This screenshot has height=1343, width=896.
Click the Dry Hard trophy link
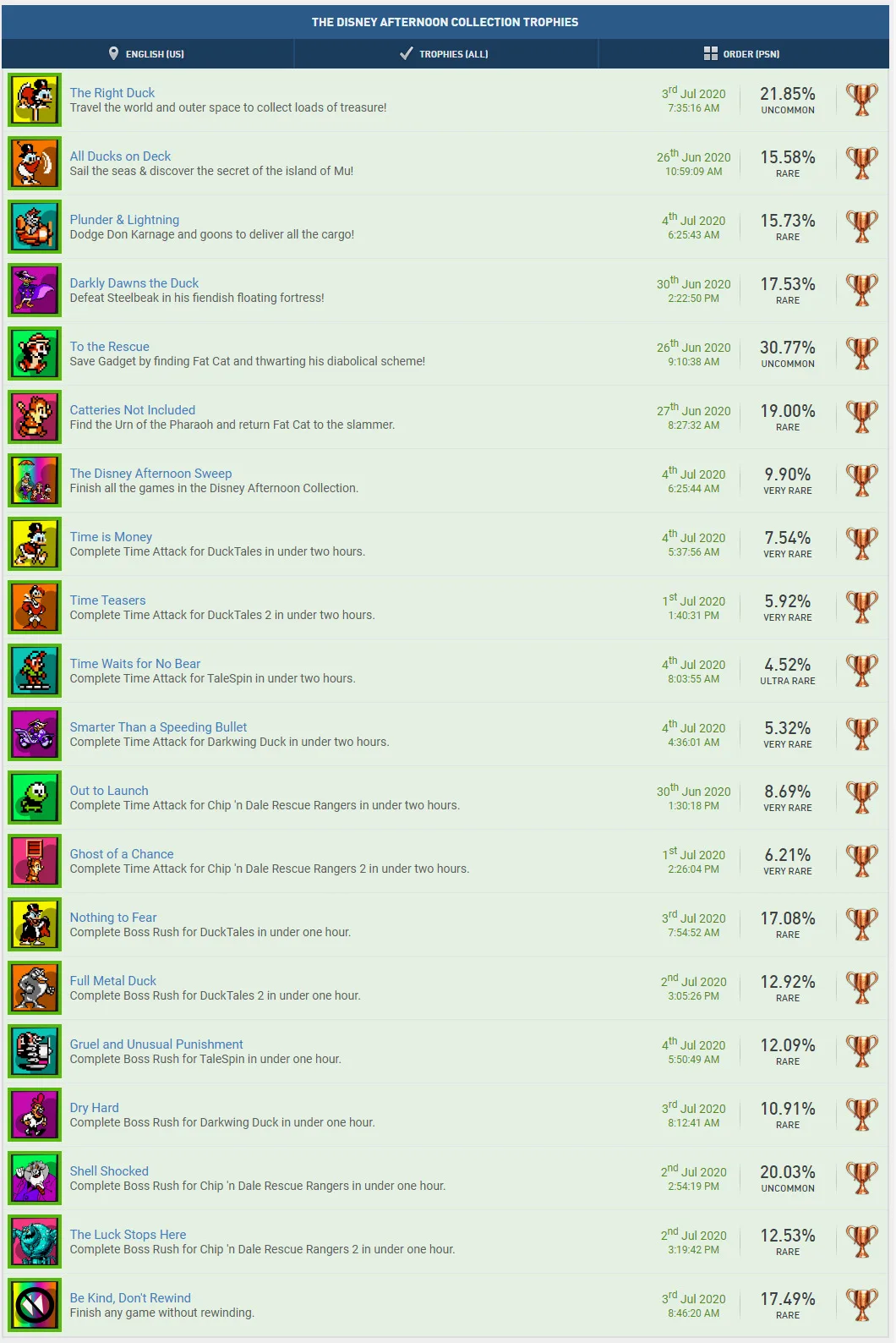[94, 1108]
